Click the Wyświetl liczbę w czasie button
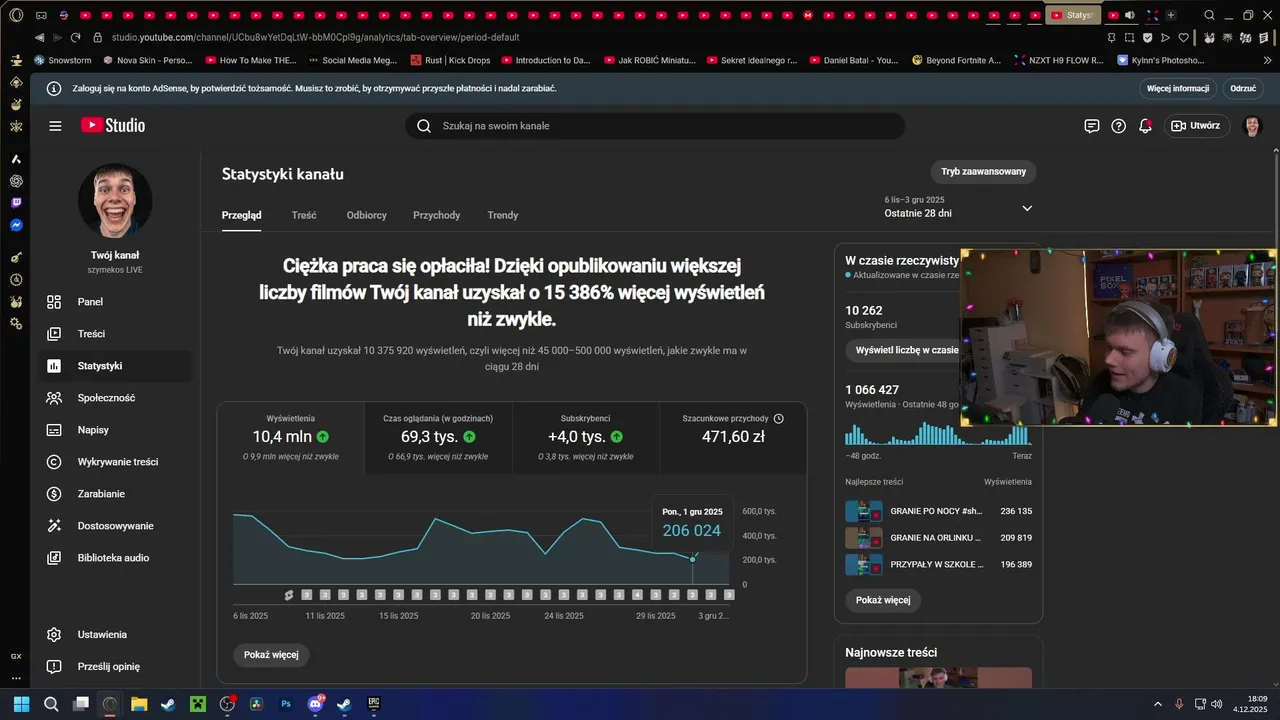Image resolution: width=1280 pixels, height=720 pixels. click(903, 350)
